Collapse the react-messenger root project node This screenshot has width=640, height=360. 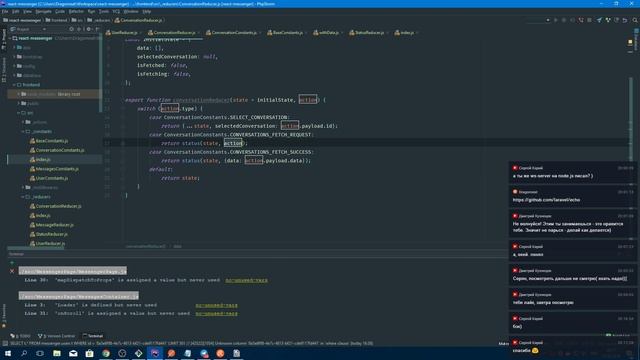tap(10, 38)
